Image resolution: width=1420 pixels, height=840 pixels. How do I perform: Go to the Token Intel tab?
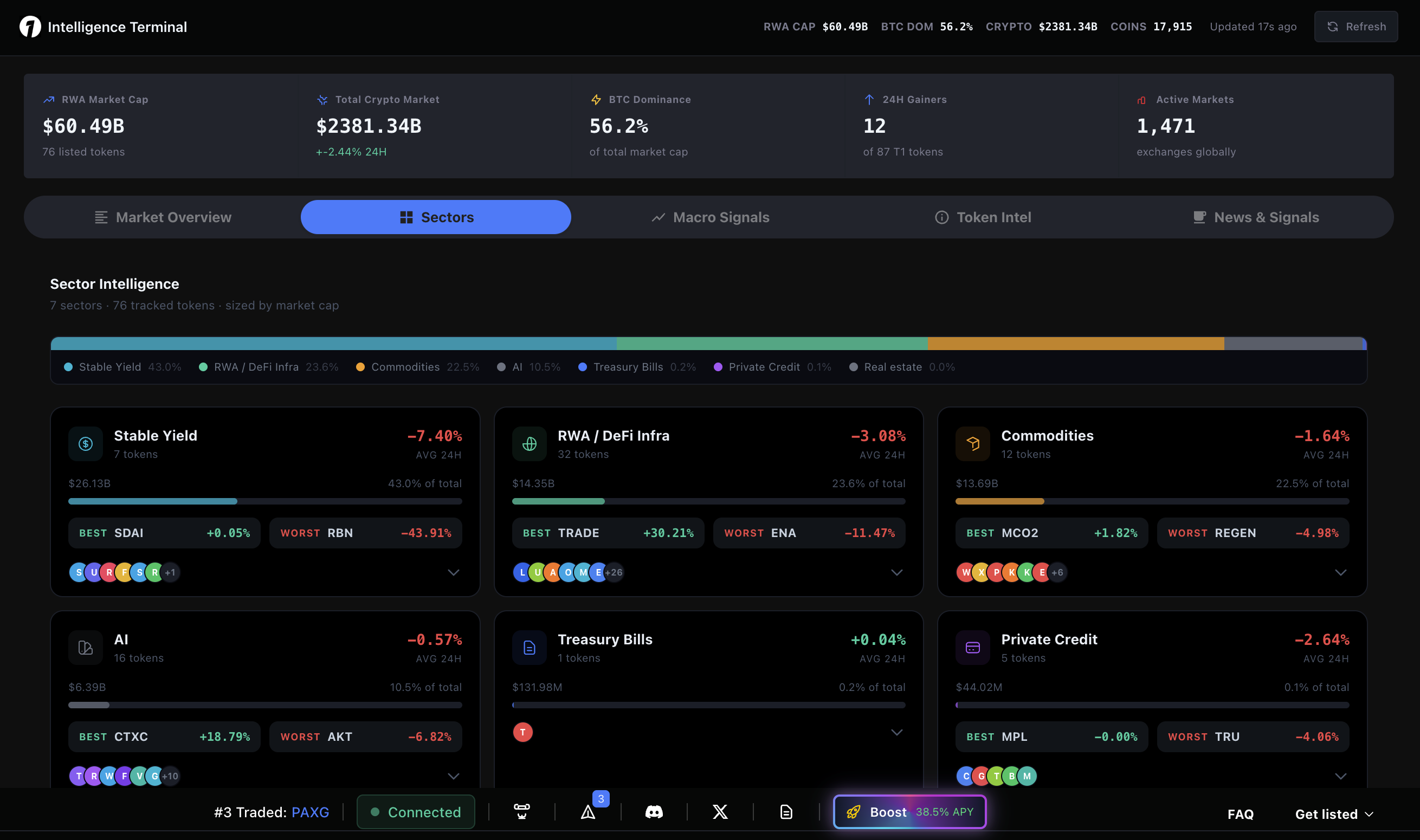[983, 217]
